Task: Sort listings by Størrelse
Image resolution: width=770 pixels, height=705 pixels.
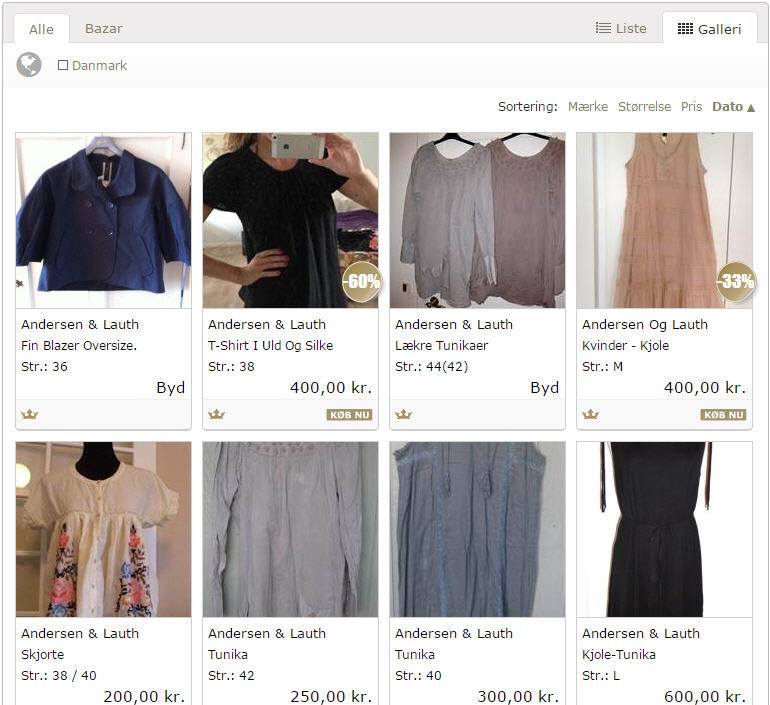Action: coord(644,107)
